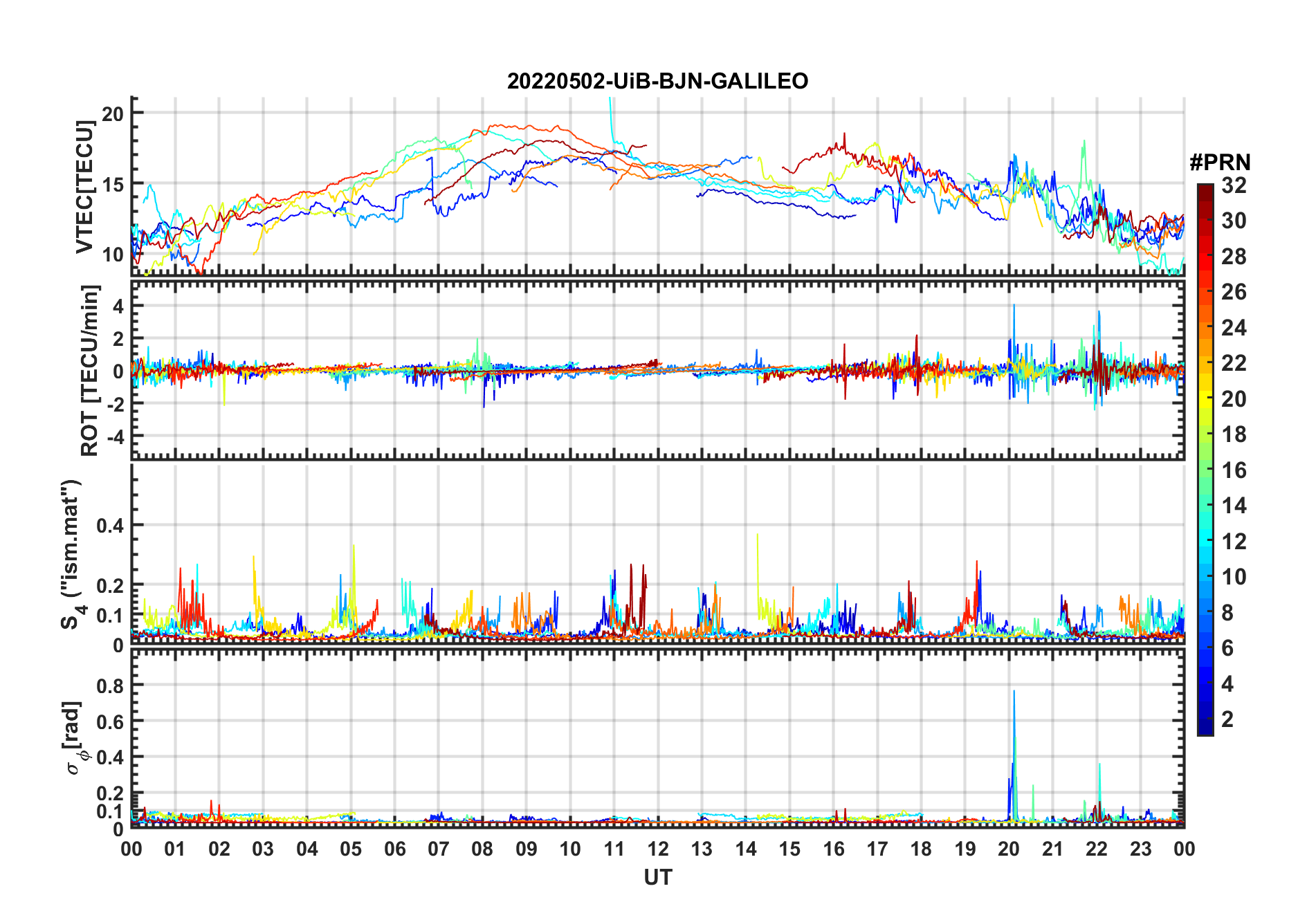Click the x-axis tick label 20
Image resolution: width=1316 pixels, height=920 pixels.
(1009, 849)
